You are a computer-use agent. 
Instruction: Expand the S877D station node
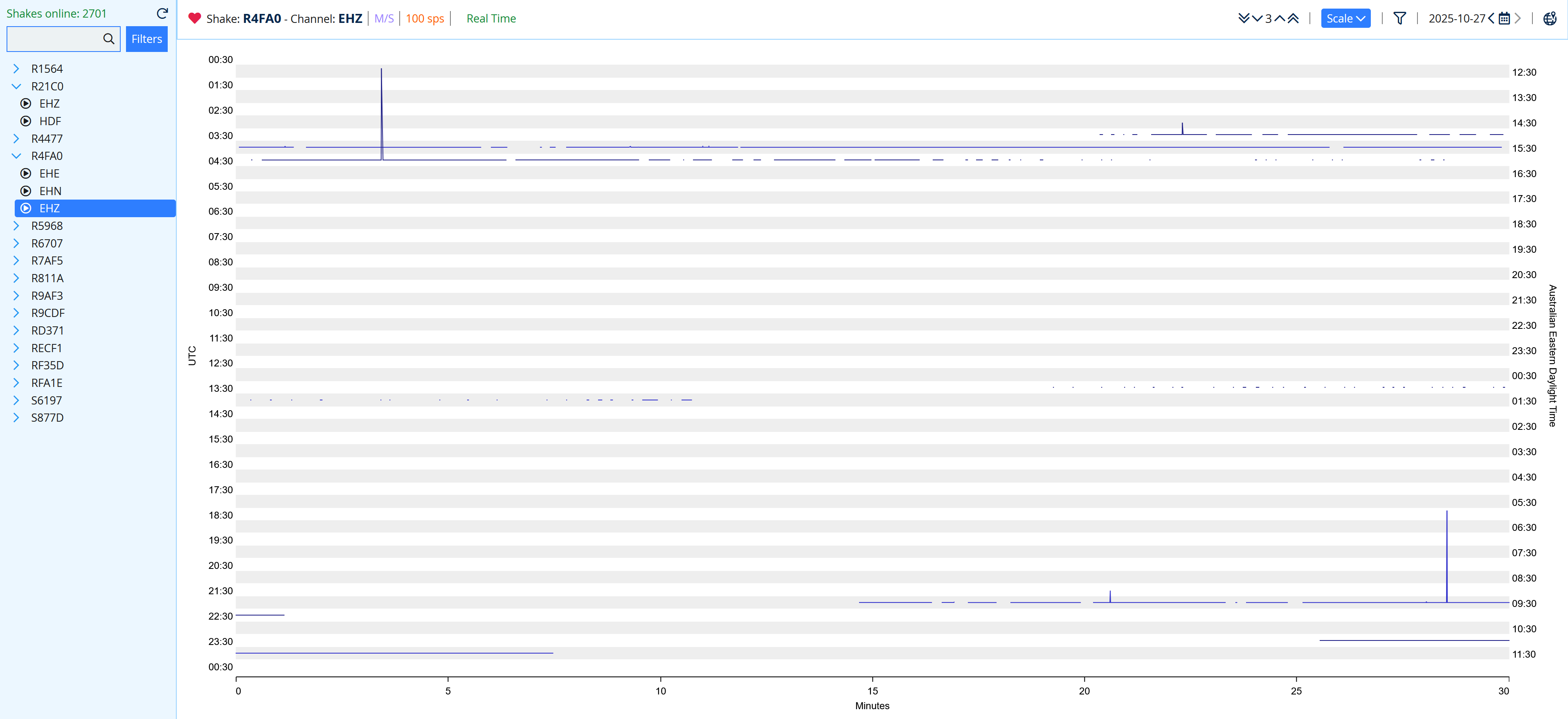16,418
